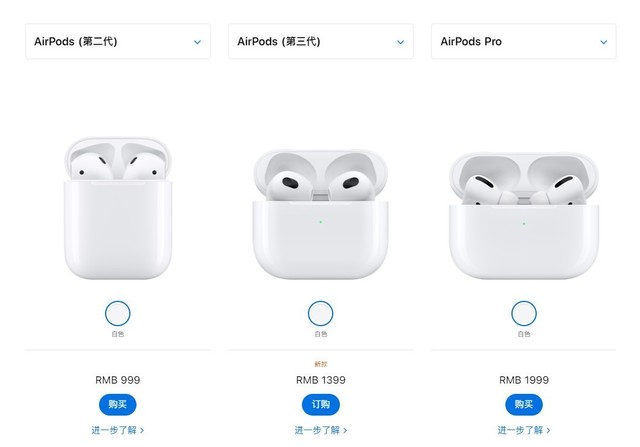Click 购买 button for RMB 1999 AirPods Pro
This screenshot has height=447, width=640.
[524, 405]
